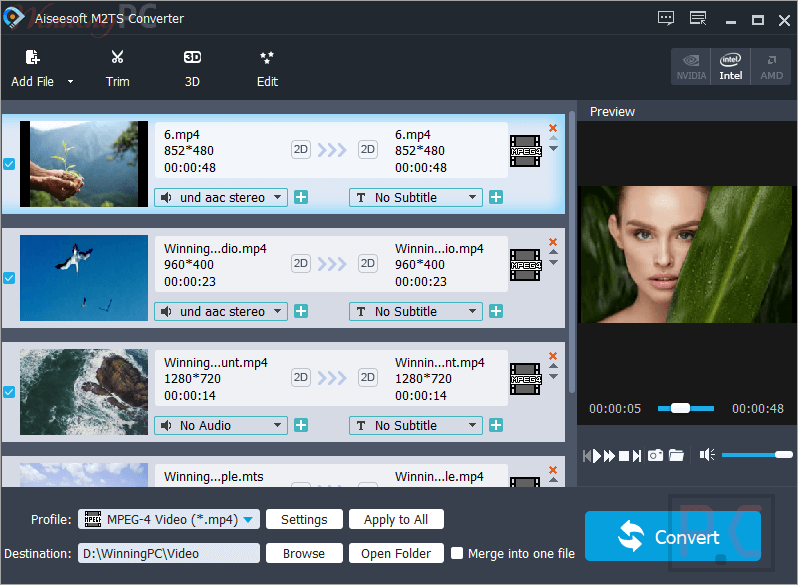
Task: Skip to next in preview controls
Action: coord(637,456)
